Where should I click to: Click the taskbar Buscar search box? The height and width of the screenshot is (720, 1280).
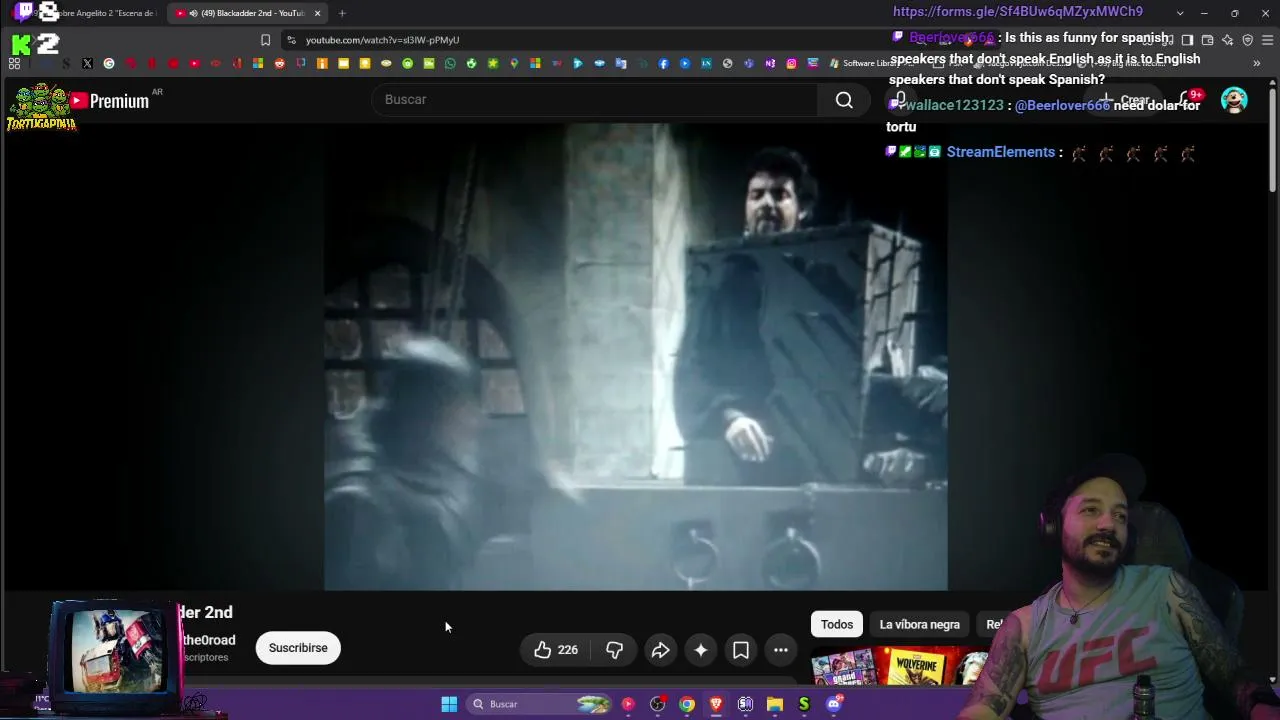point(540,704)
